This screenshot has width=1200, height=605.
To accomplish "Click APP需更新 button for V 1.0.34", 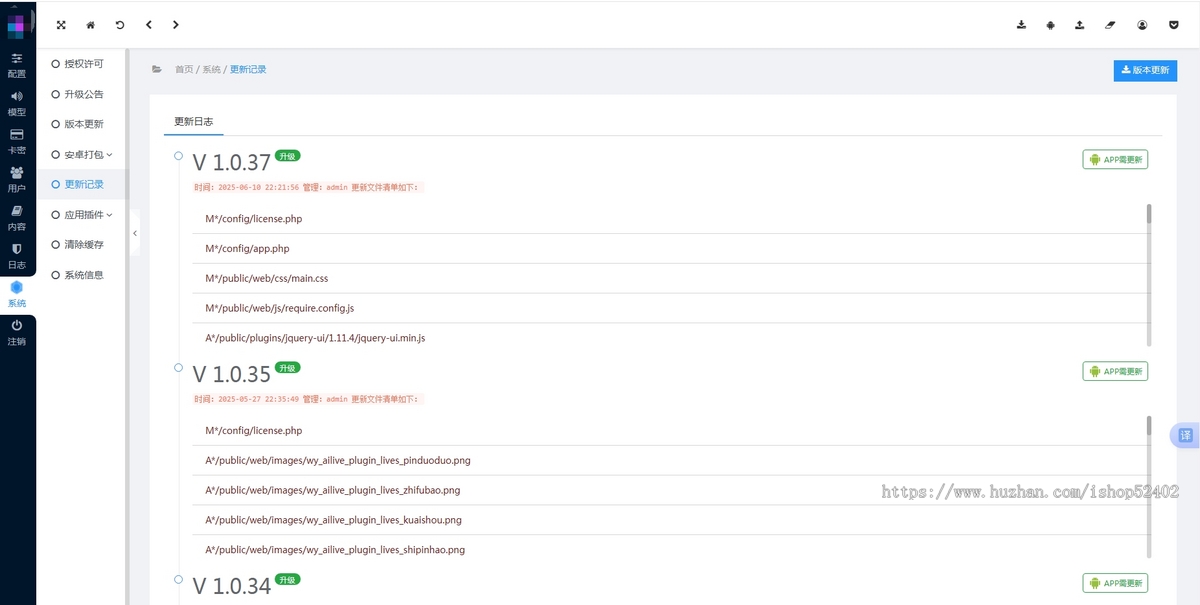I will pos(1115,583).
